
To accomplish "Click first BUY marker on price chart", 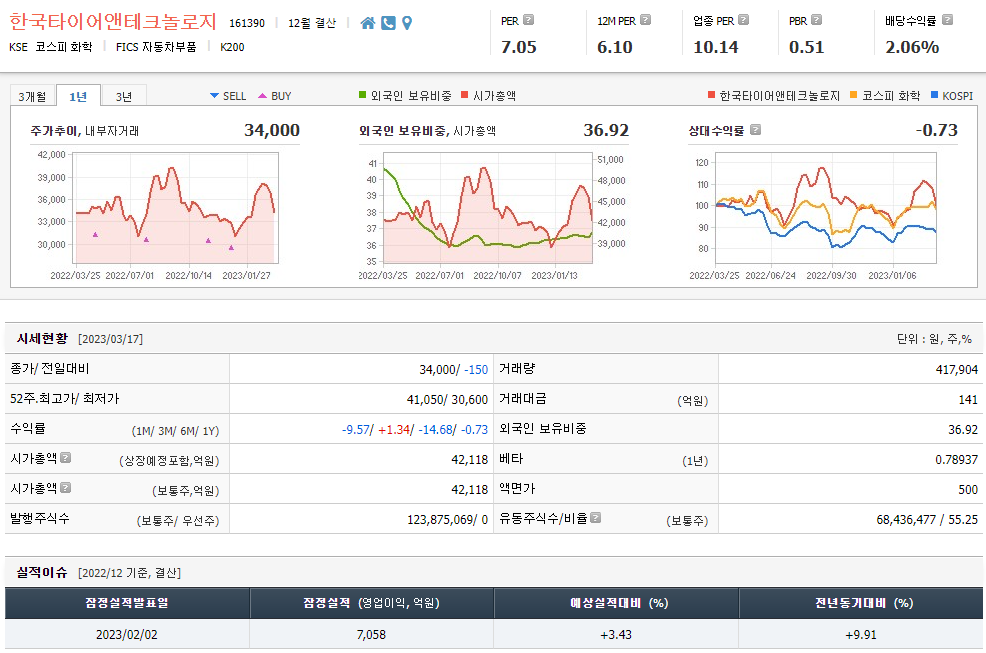I will [x=96, y=235].
